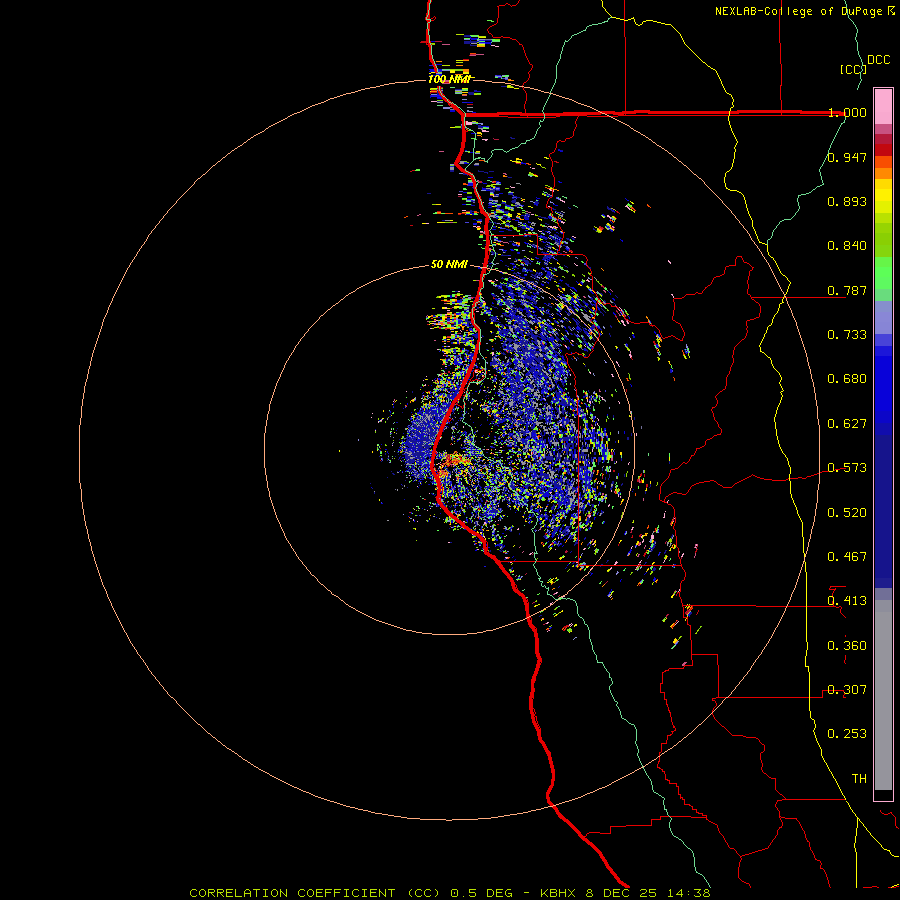Select the gray color bar segment
Viewport: 900px width, 900px height.
pyautogui.click(x=883, y=695)
